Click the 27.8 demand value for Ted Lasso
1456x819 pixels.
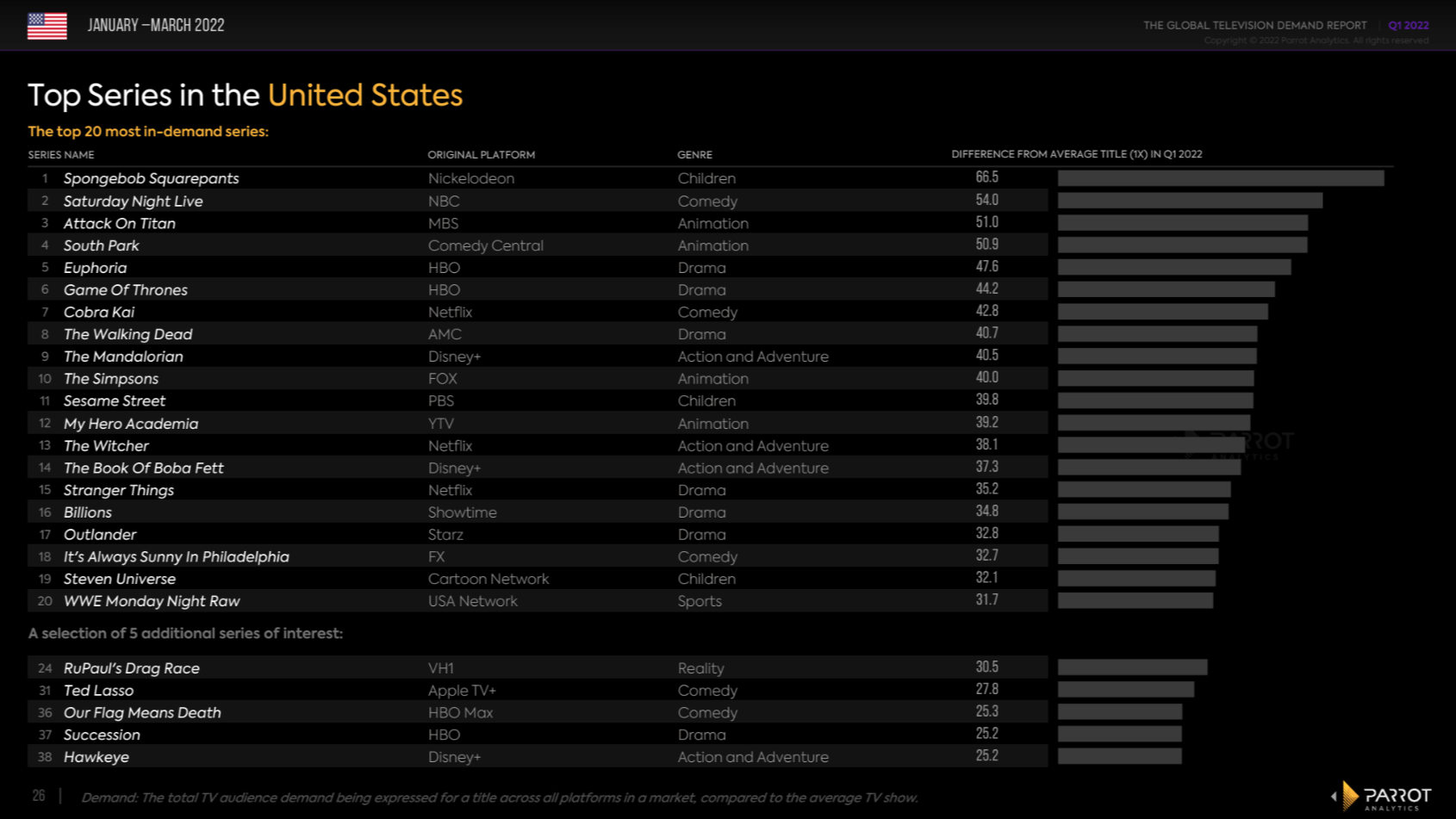coord(987,689)
